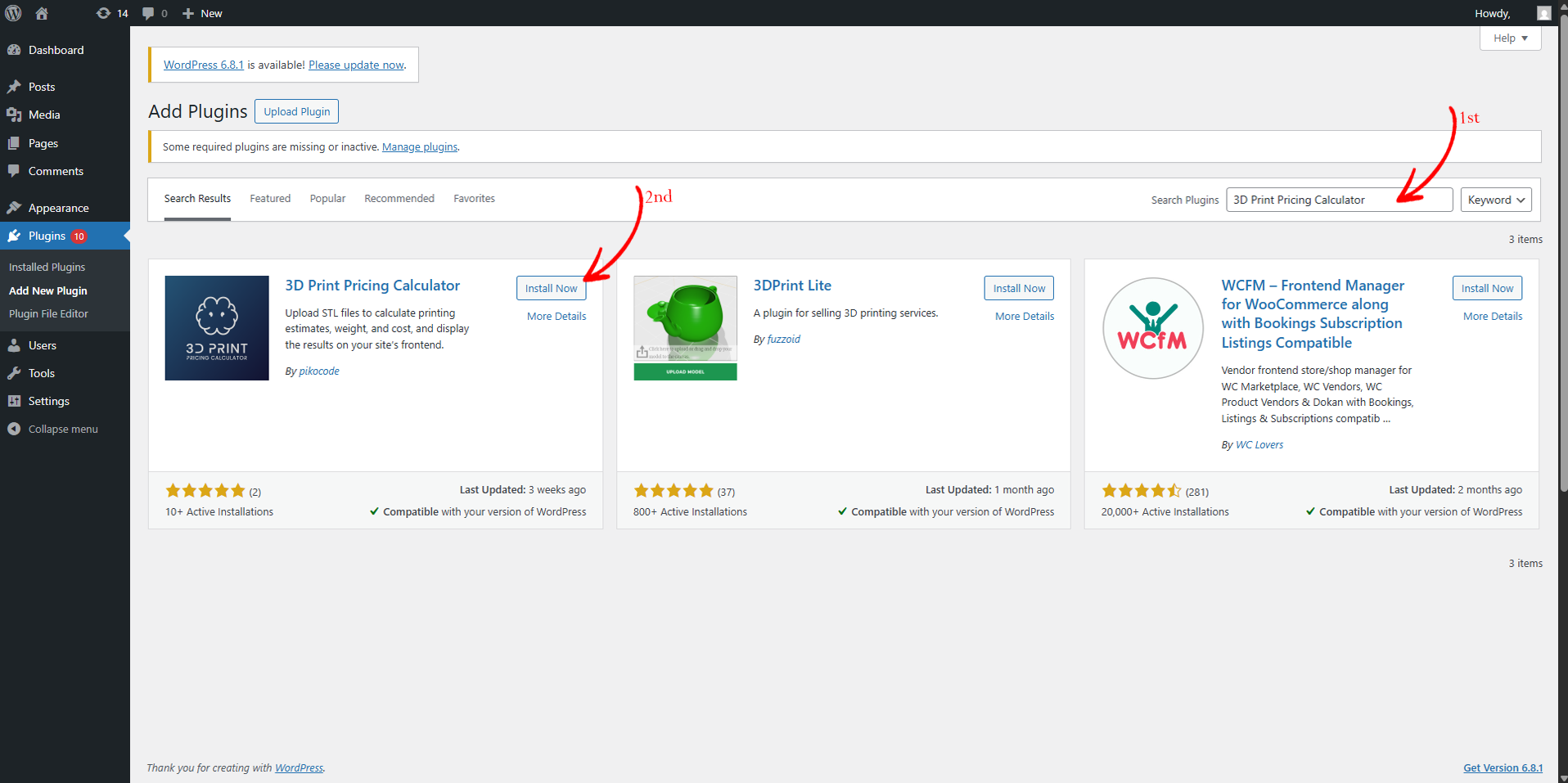Open the Keyword search type dropdown
Viewport: 1568px width, 783px height.
[1496, 200]
